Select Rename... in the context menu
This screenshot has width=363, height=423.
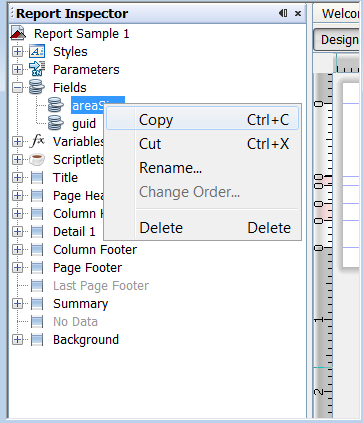point(202,168)
